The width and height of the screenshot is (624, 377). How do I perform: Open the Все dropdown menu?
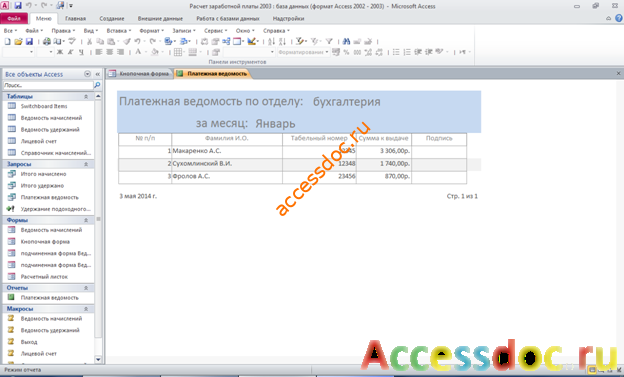[10, 31]
